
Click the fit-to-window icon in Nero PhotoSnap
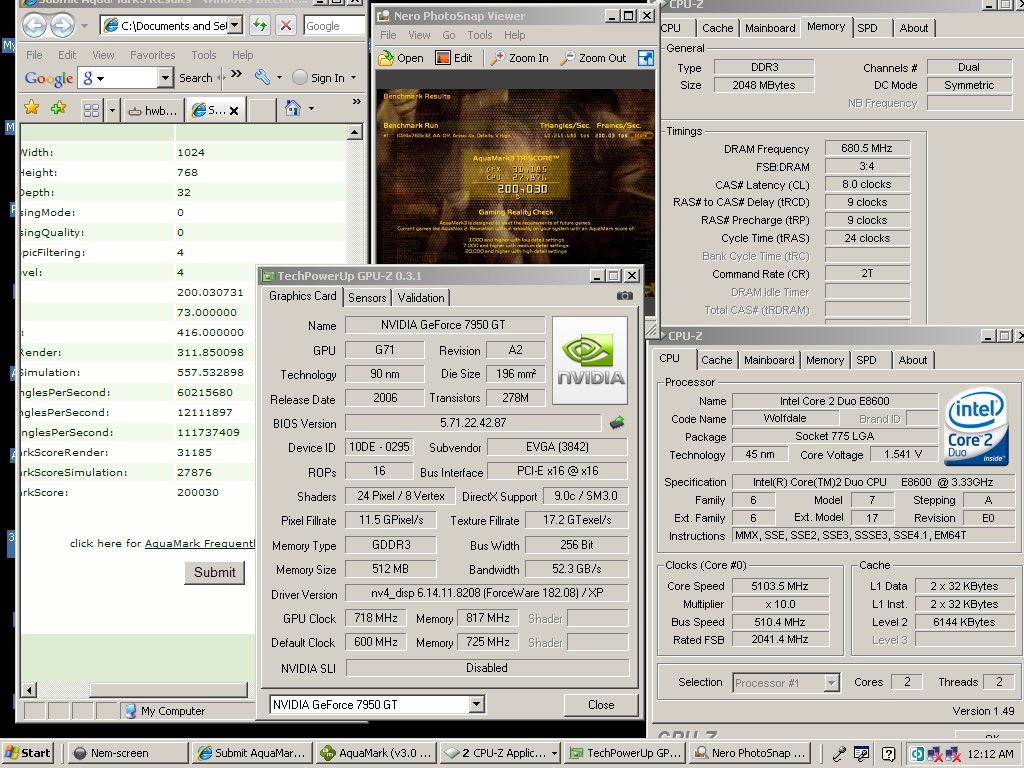click(x=645, y=58)
